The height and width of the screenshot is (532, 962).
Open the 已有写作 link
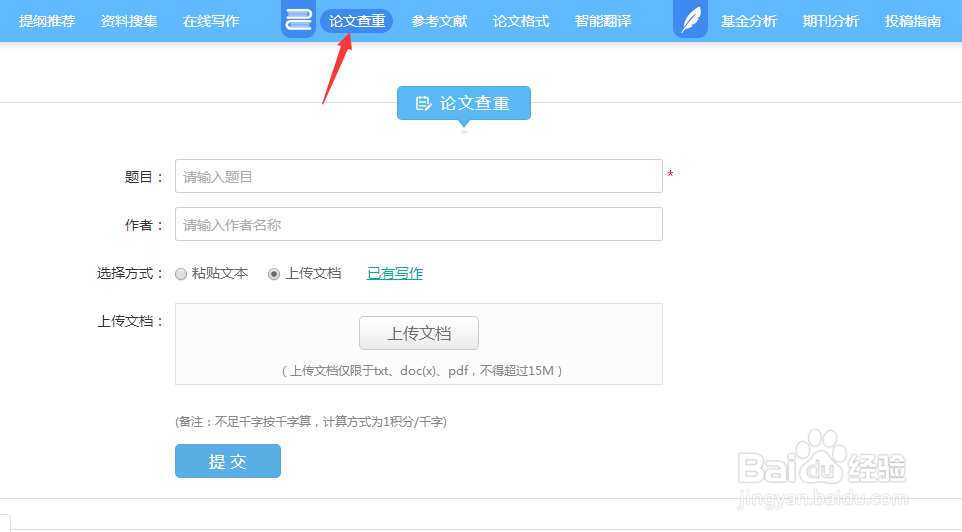[x=395, y=273]
